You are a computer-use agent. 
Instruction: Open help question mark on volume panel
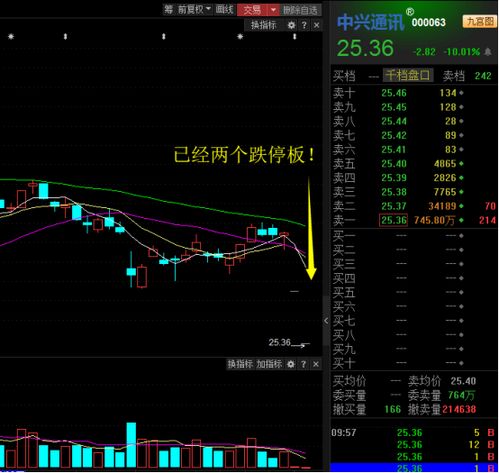303,364
